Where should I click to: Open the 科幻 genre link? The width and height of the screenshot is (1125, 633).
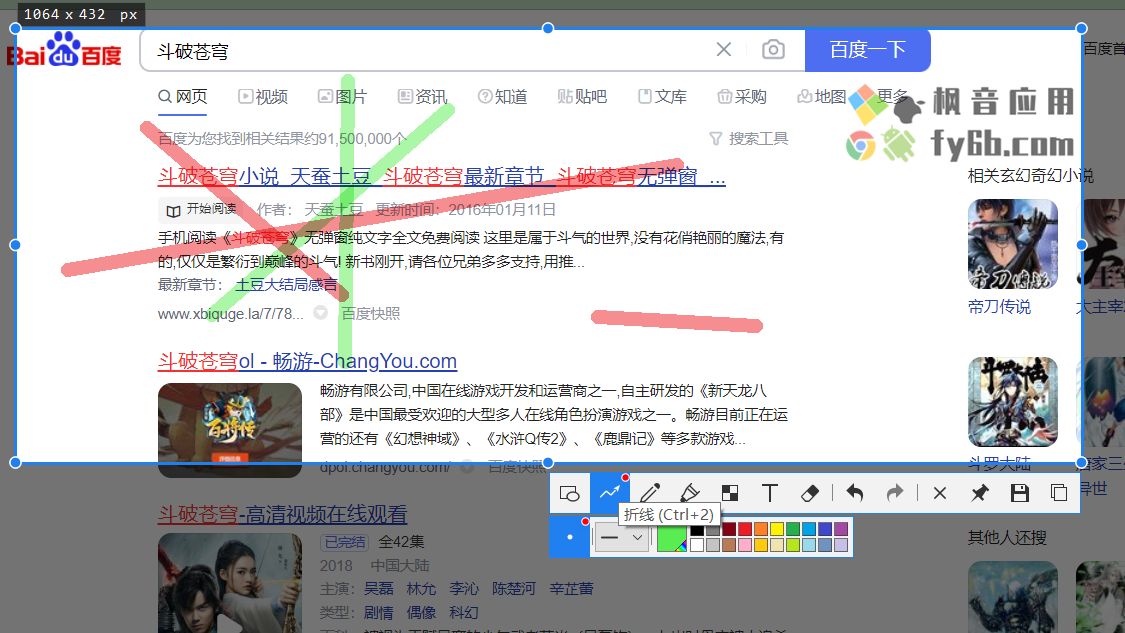(463, 613)
